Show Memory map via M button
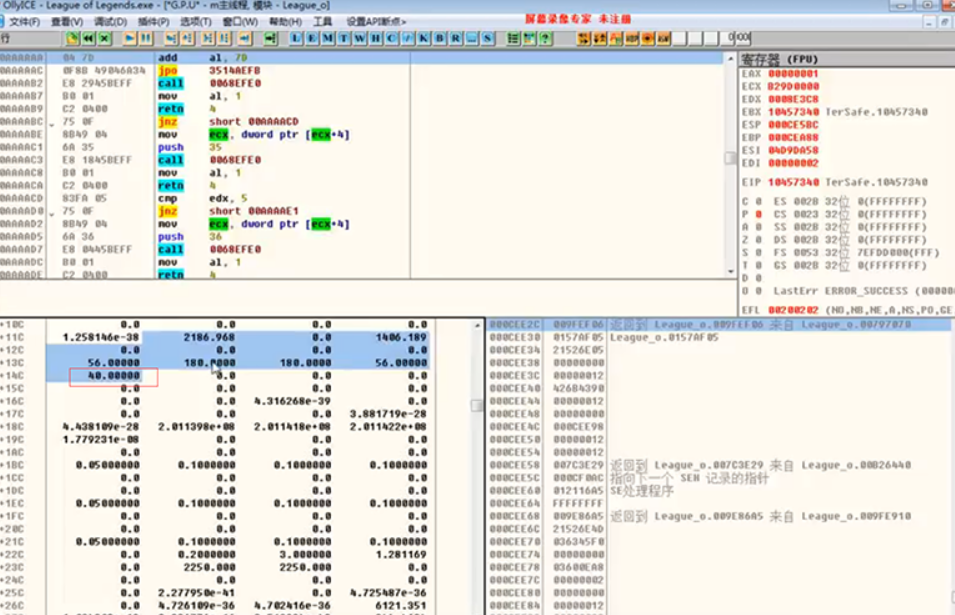This screenshot has height=615, width=955. pos(327,38)
